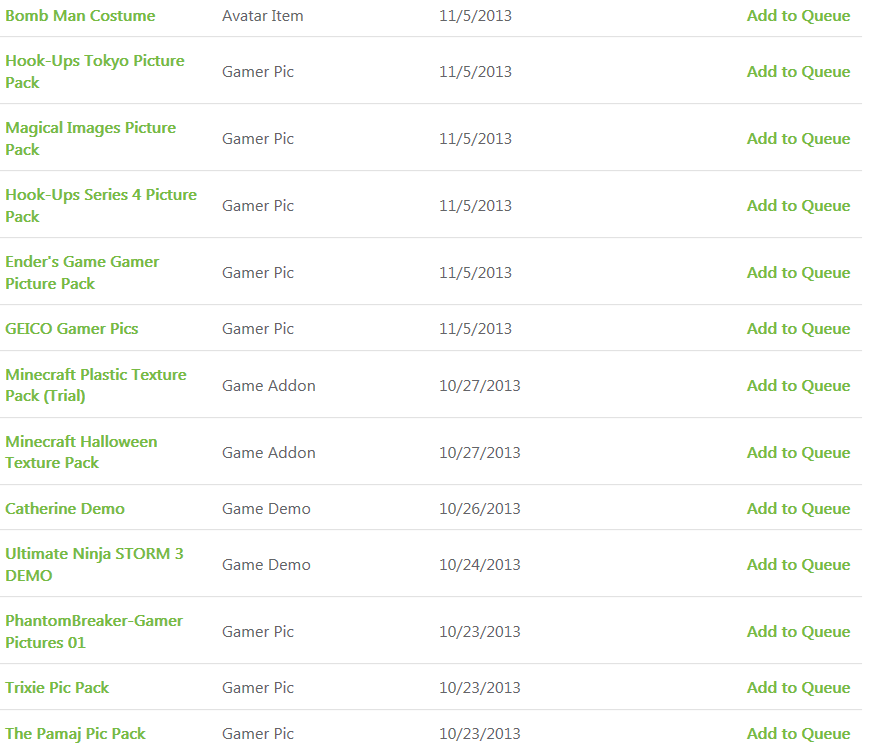Viewport: 878px width, 751px height.
Task: Select 10/23/2013 date for The Pamaj Pic Pack
Action: 480,734
